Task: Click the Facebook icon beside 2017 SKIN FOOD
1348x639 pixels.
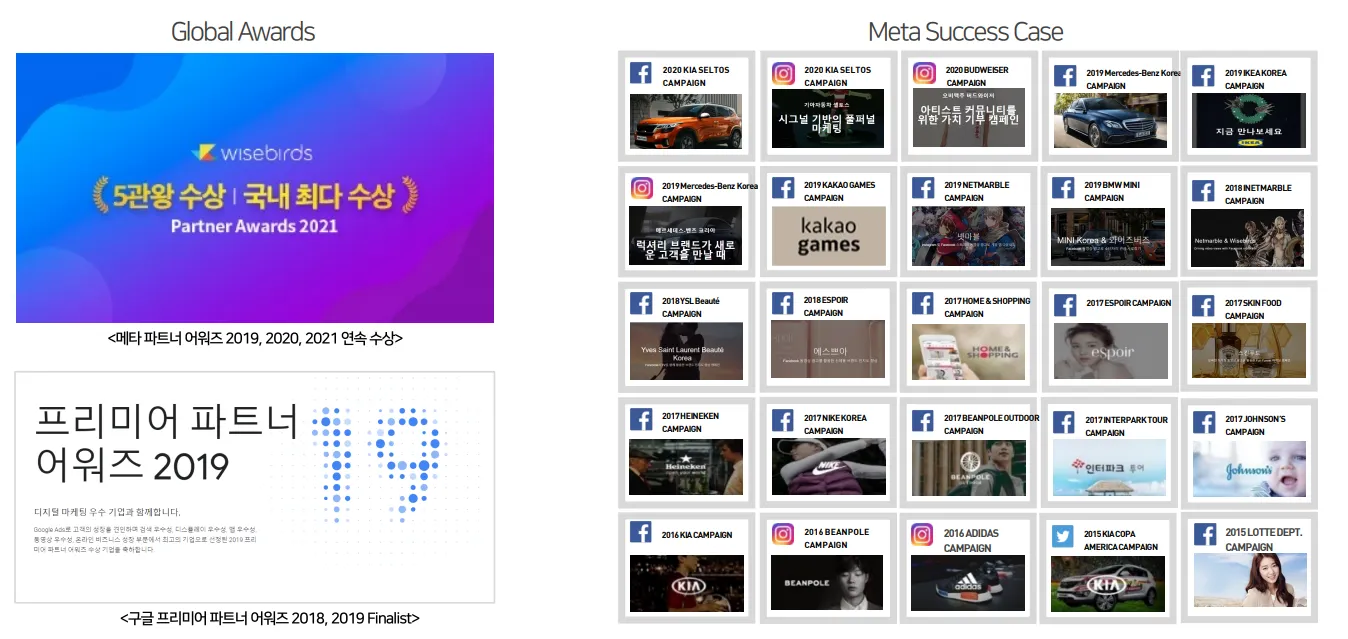Action: click(1204, 305)
